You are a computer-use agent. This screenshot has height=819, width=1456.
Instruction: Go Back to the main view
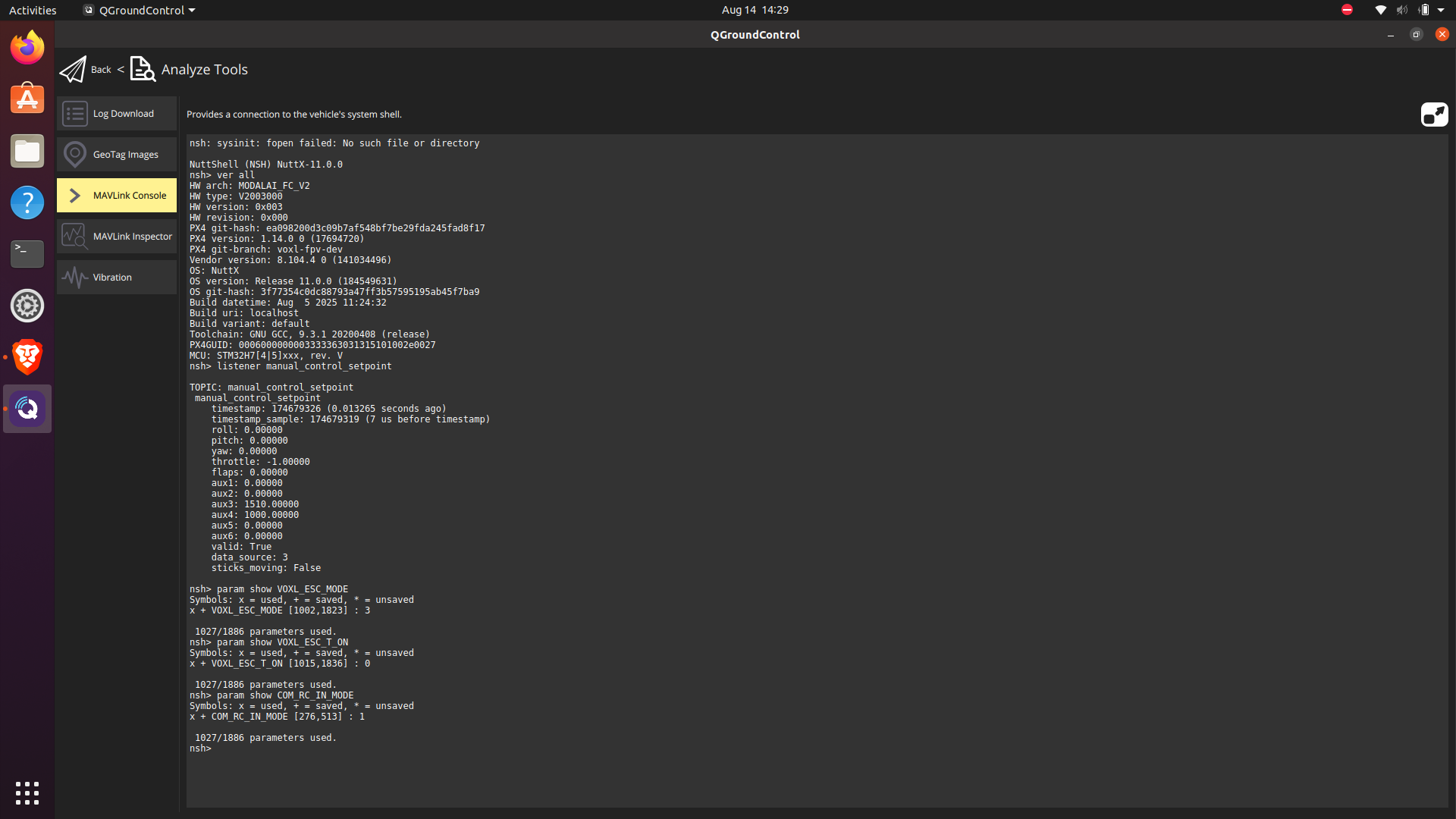101,70
